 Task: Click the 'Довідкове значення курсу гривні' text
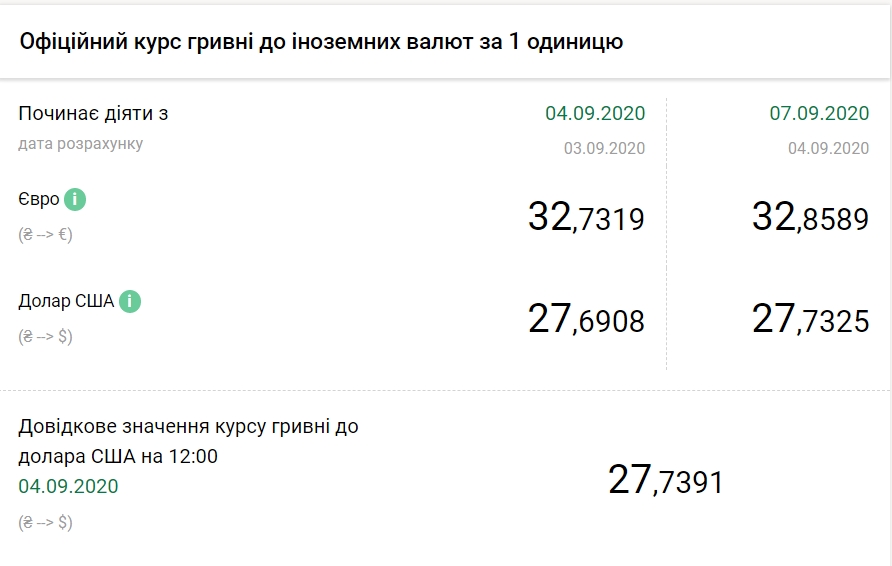point(188,427)
